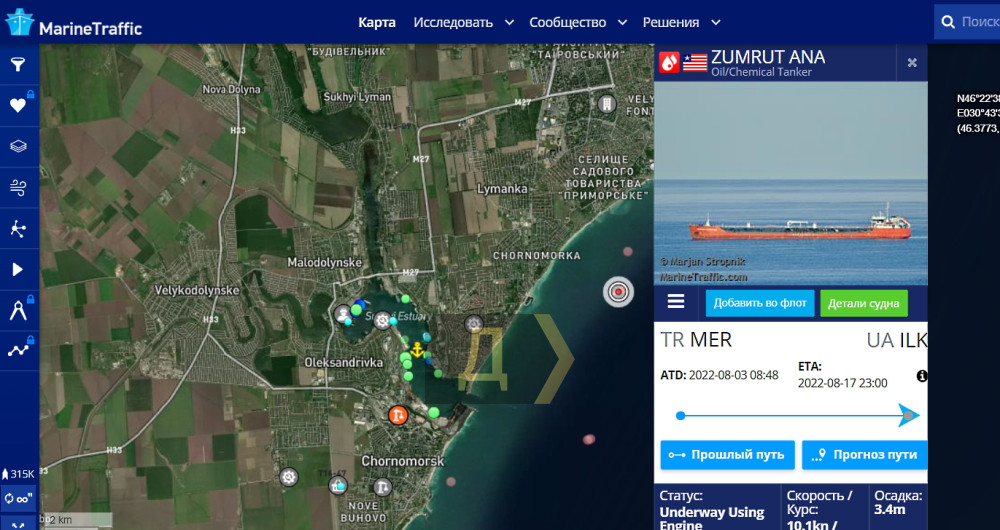
Task: Click the playback arrow icon in sidebar
Action: pyautogui.click(x=18, y=269)
